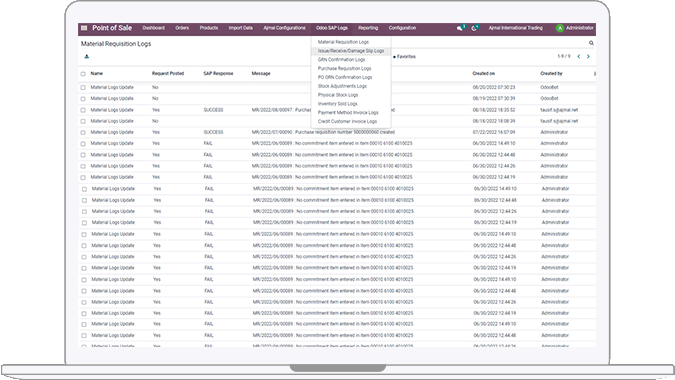Viewport: 675px width, 380px height.
Task: Toggle the select-all header checkbox
Action: tap(83, 74)
